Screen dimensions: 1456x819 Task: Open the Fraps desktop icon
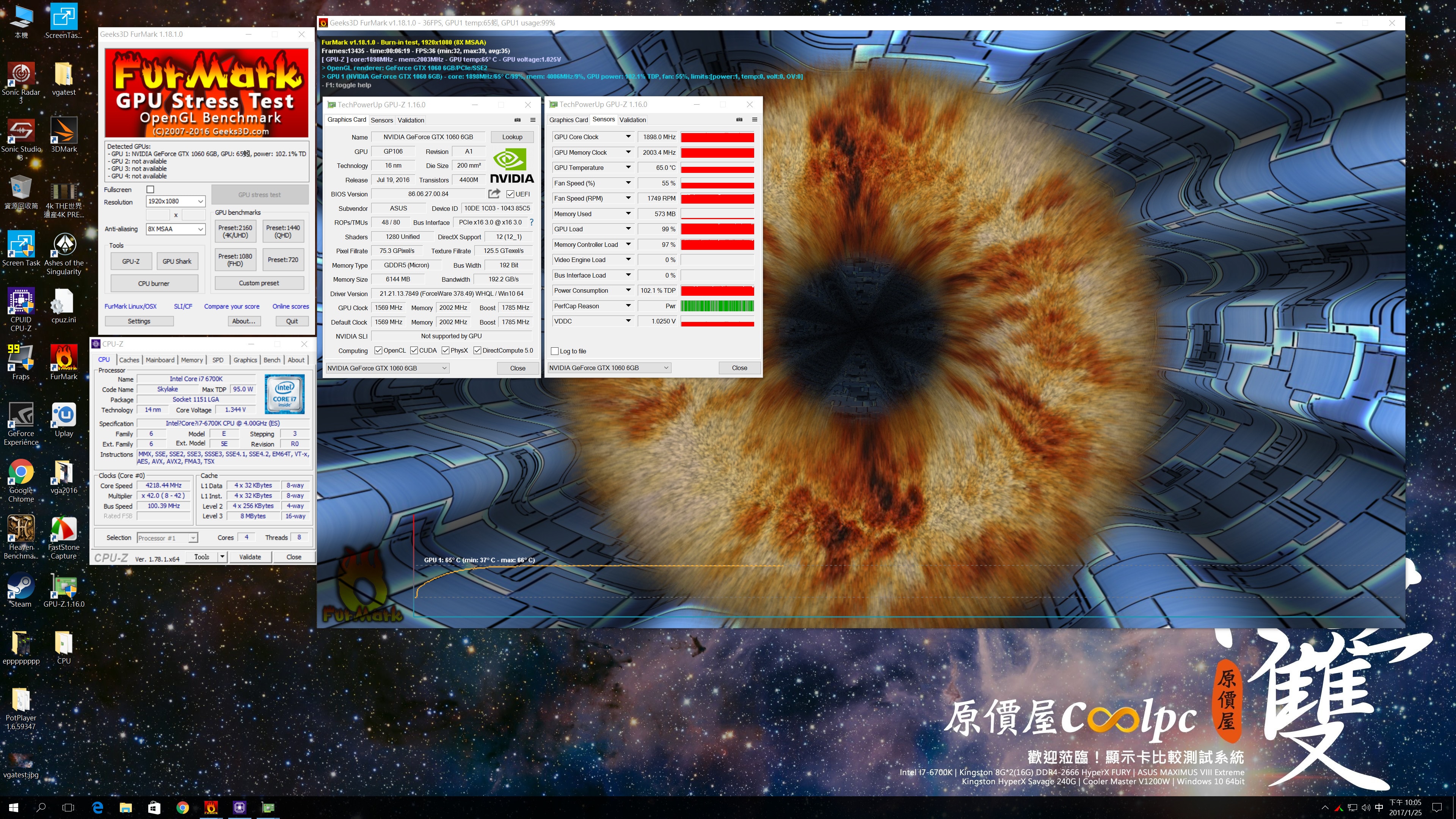point(21,362)
